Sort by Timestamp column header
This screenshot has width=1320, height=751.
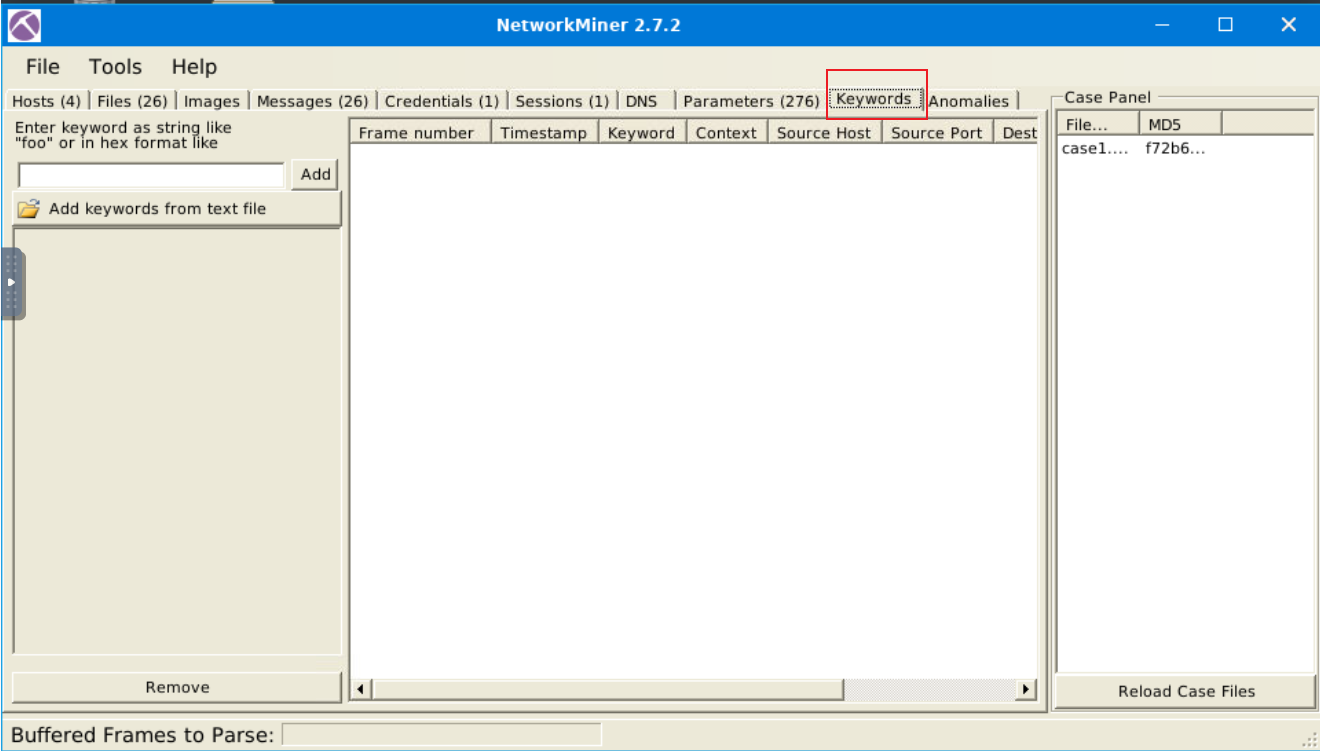(545, 133)
